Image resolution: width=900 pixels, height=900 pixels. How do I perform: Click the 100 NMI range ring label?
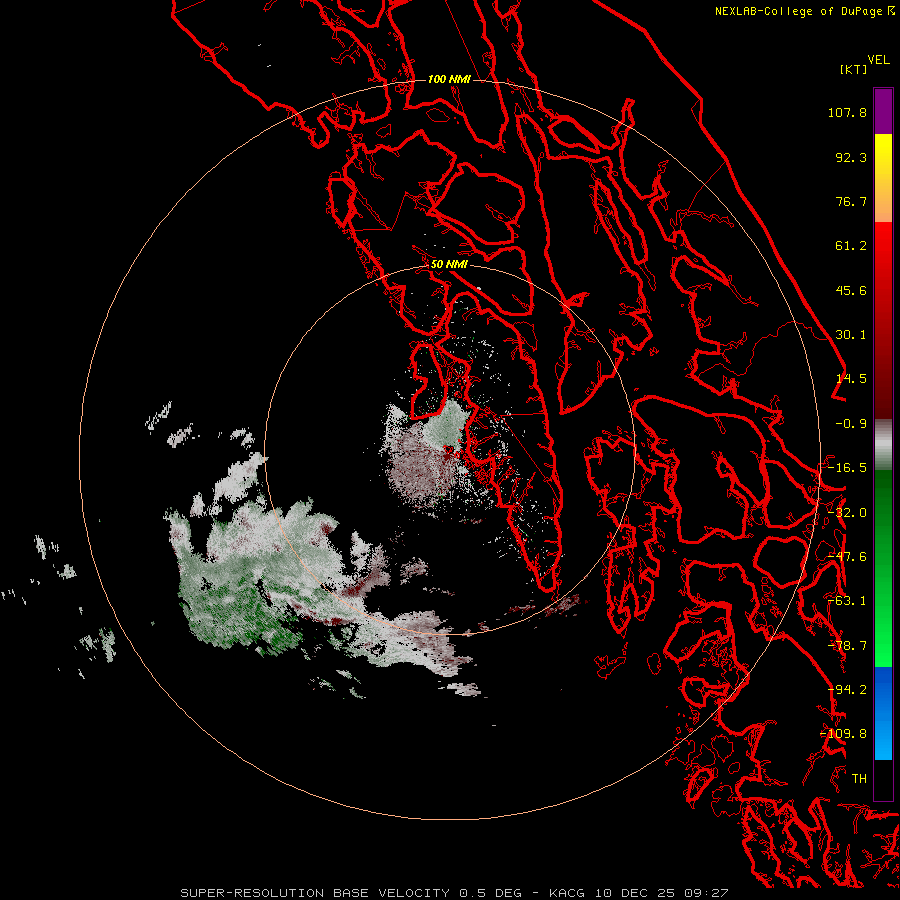click(449, 79)
